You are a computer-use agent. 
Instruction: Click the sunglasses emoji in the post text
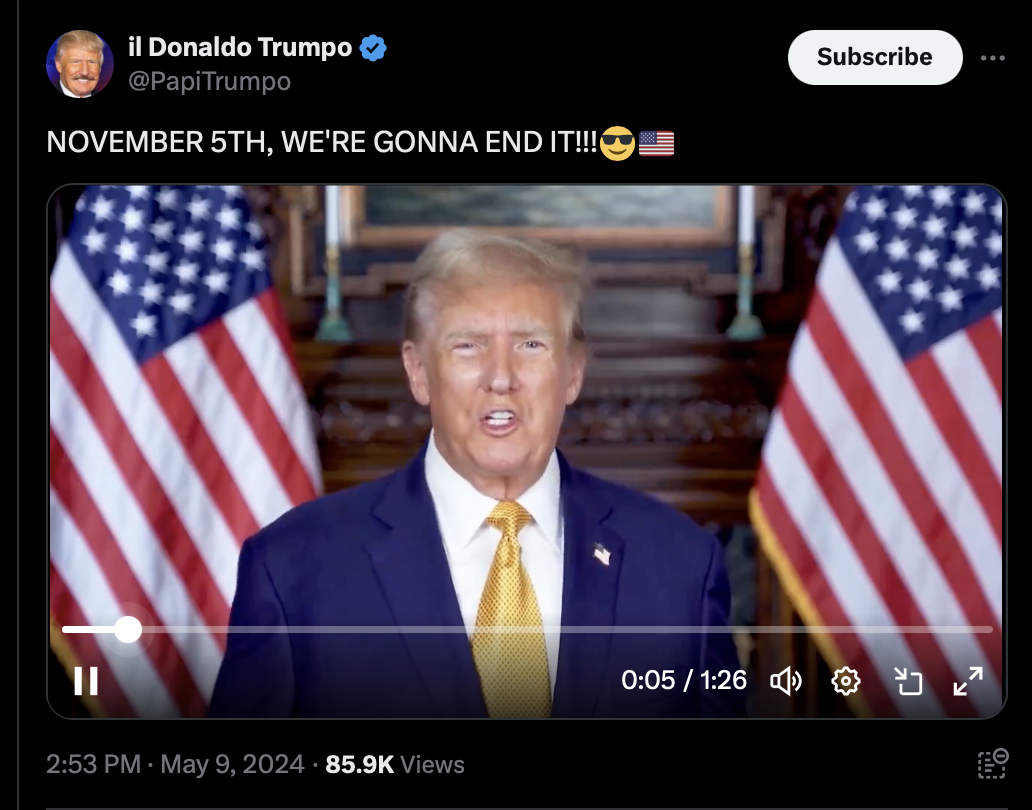pyautogui.click(x=617, y=143)
